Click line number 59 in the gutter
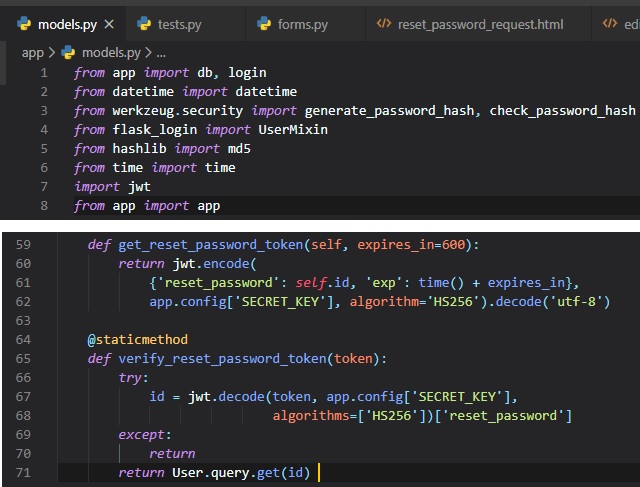This screenshot has width=640, height=487. (24, 244)
